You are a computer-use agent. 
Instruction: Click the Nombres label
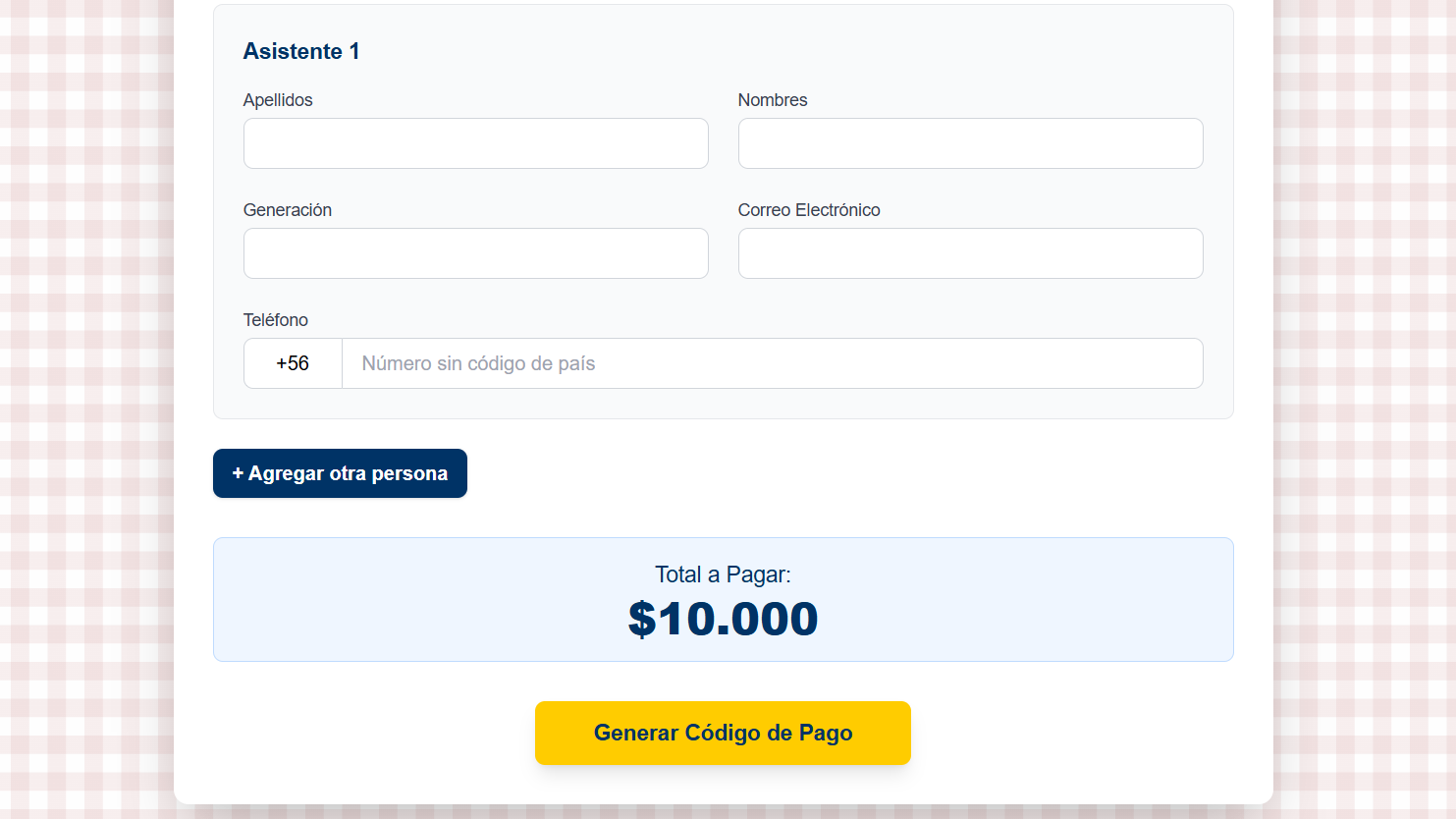click(x=773, y=99)
